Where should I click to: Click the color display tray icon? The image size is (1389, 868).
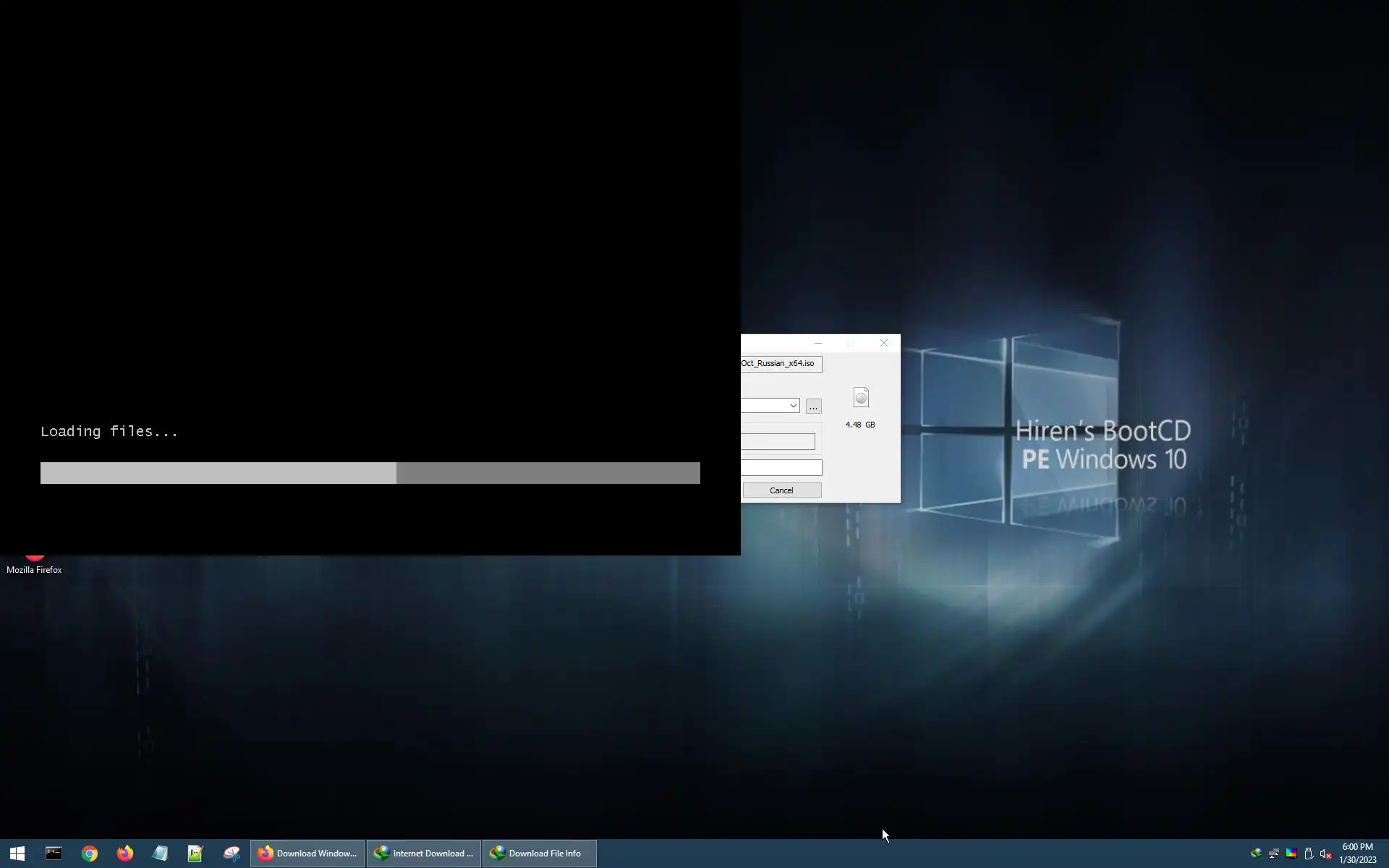click(x=1291, y=854)
